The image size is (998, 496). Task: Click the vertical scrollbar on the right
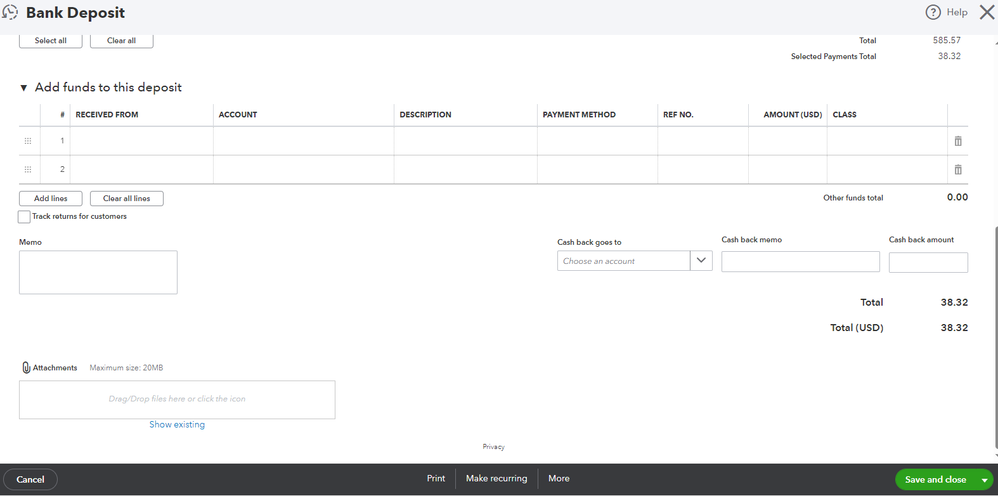pos(995,337)
